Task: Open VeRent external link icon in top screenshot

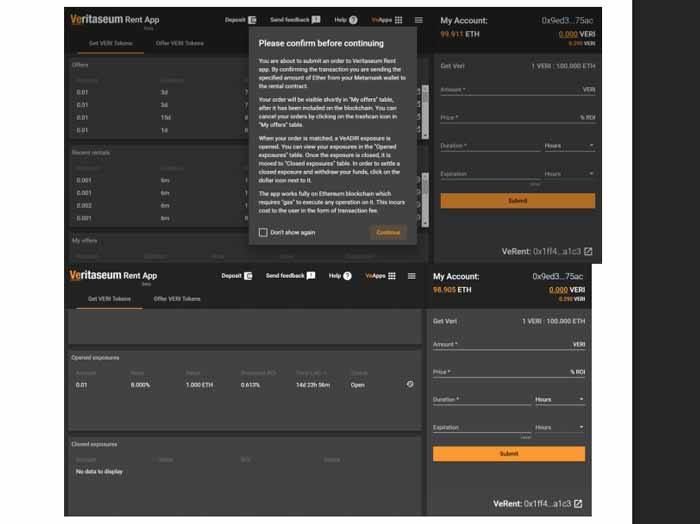Action: click(x=588, y=251)
